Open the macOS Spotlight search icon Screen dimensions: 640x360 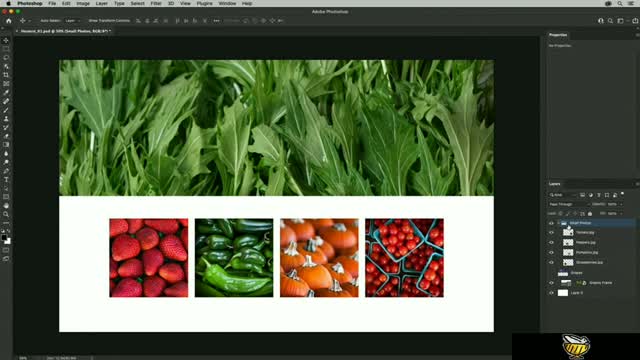click(x=620, y=3)
